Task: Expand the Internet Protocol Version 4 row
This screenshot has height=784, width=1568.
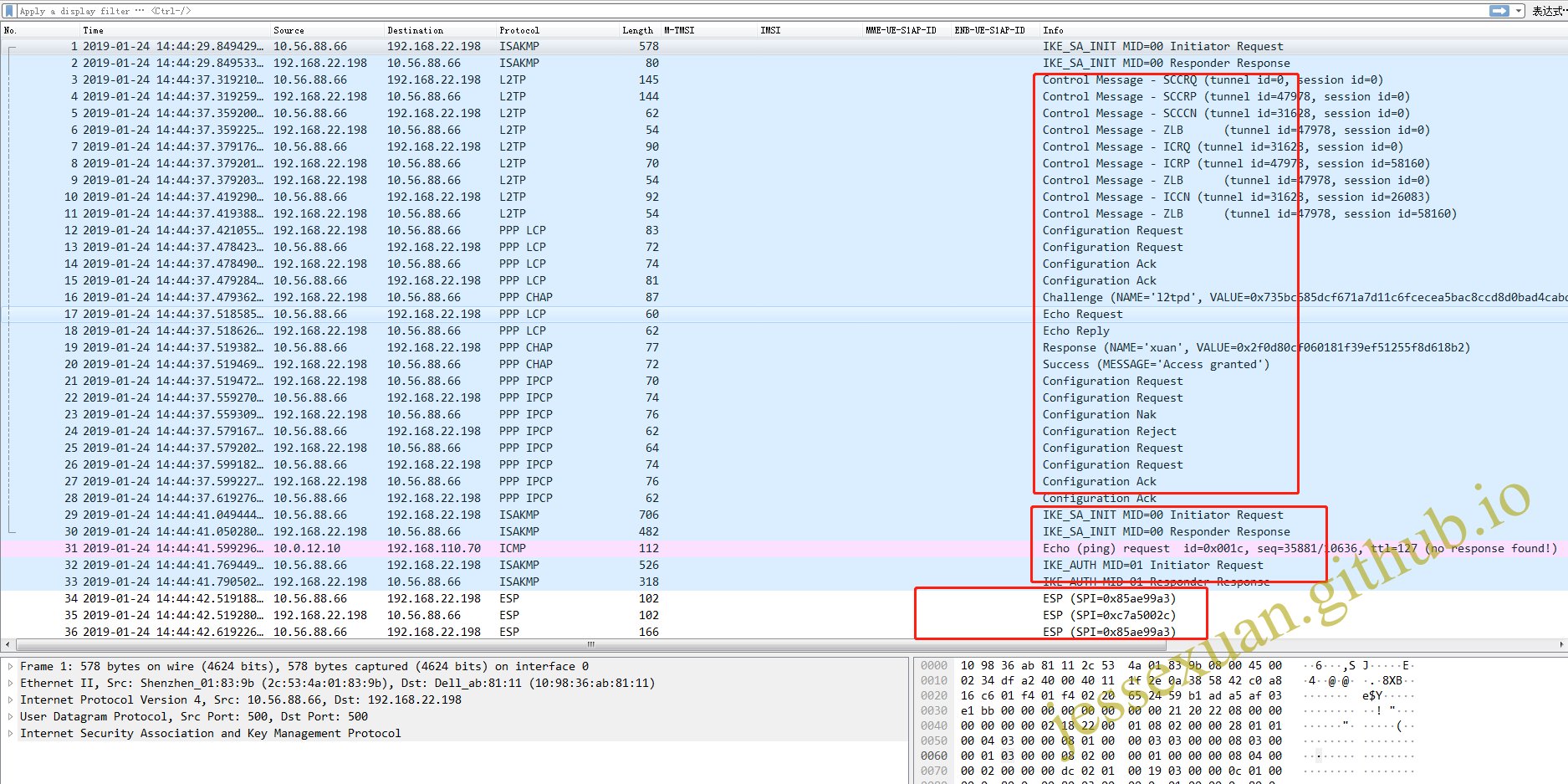Action: click(x=10, y=700)
